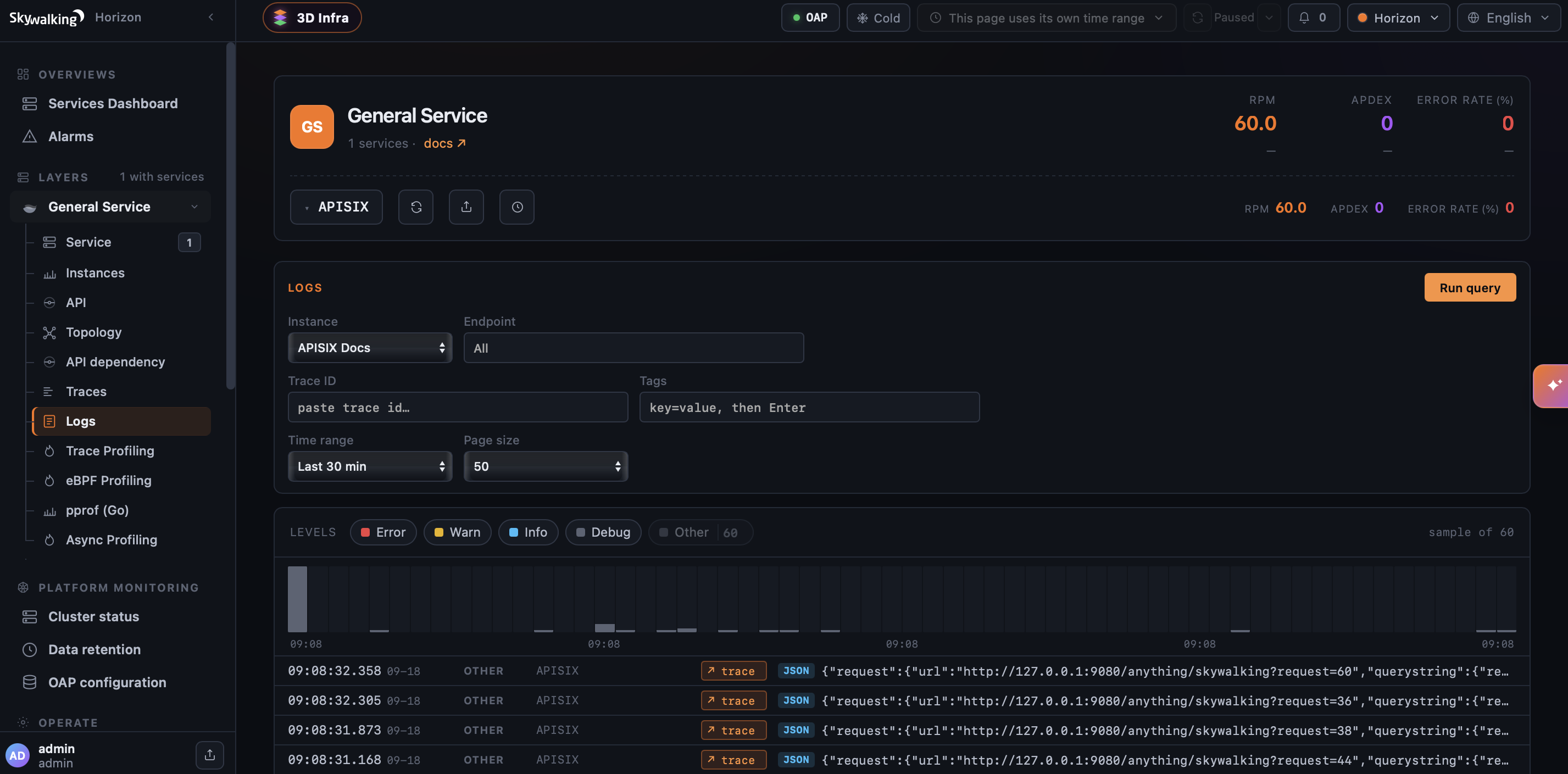Open trace link for log 09:08:31.873

click(733, 730)
